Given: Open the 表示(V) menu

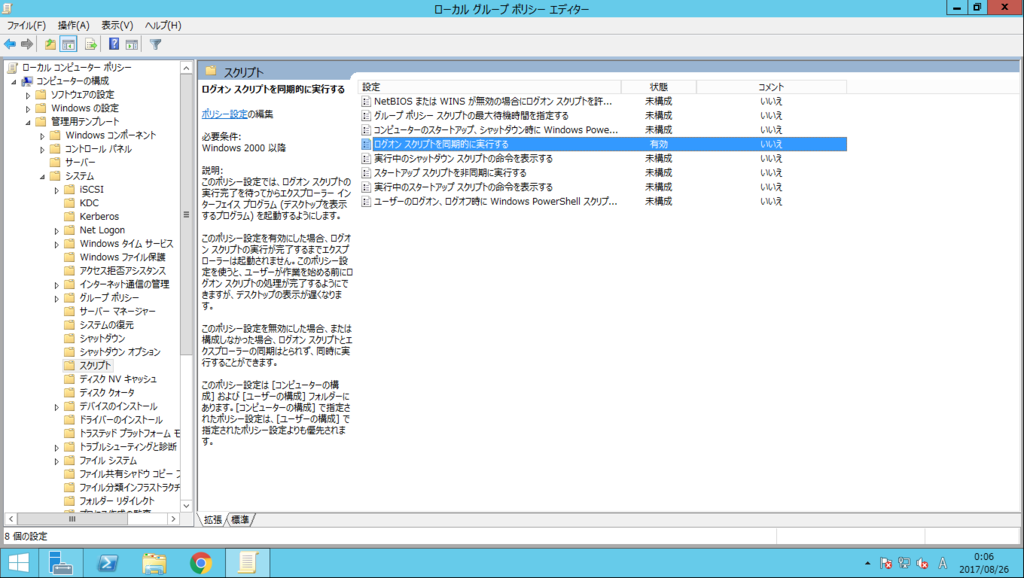Looking at the screenshot, I should tap(117, 25).
